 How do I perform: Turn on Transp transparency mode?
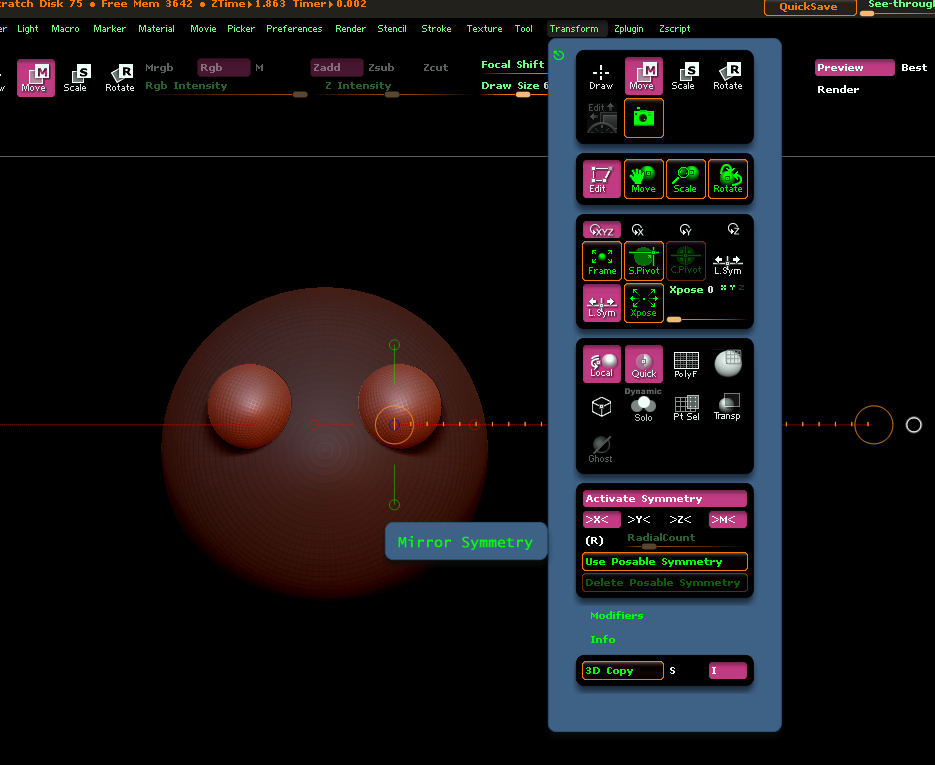(727, 406)
